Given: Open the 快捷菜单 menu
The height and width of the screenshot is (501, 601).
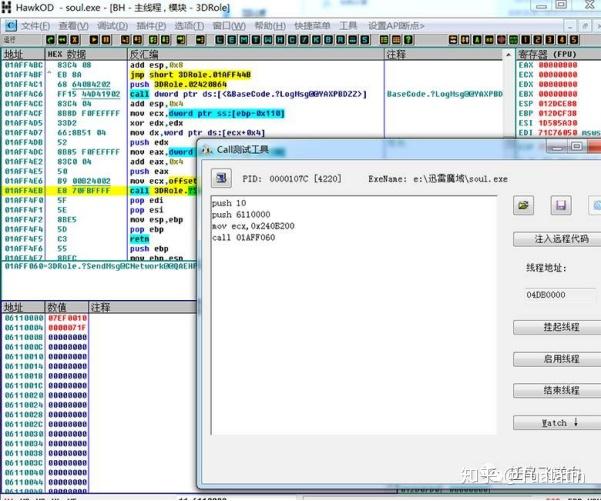Looking at the screenshot, I should click(x=312, y=26).
